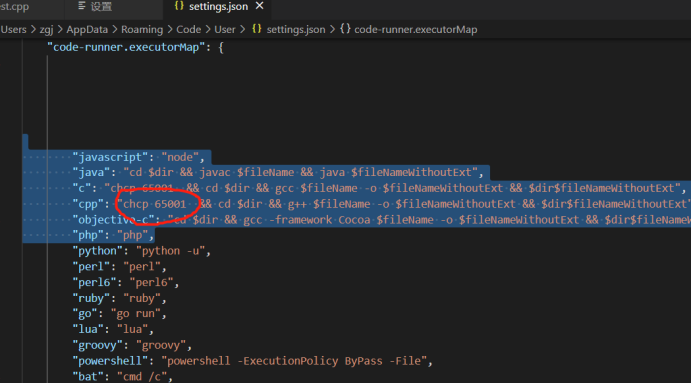This screenshot has height=383, width=692.
Task: Open the 设置 tab
Action: [x=101, y=7]
